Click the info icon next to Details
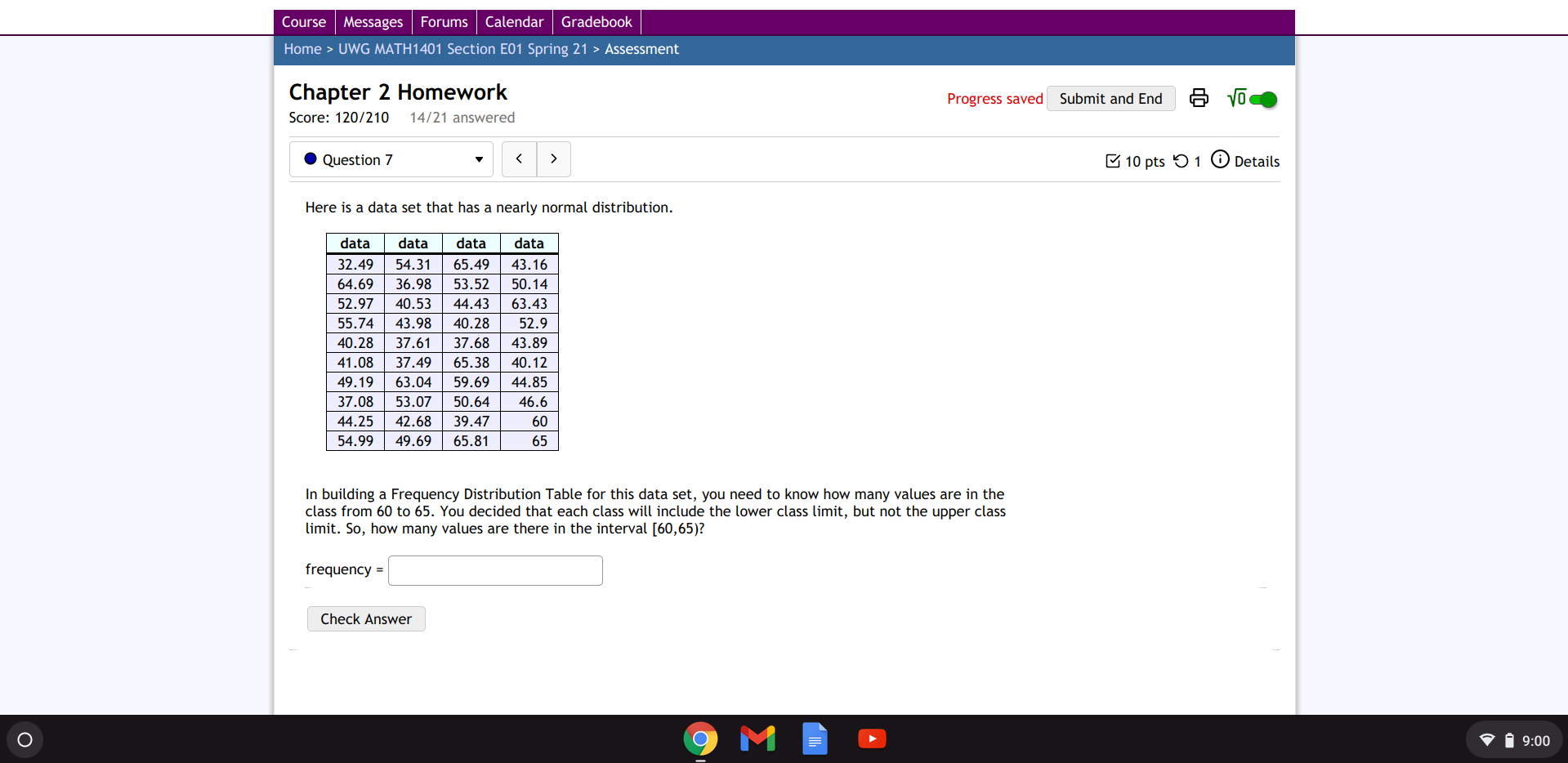 (x=1219, y=160)
